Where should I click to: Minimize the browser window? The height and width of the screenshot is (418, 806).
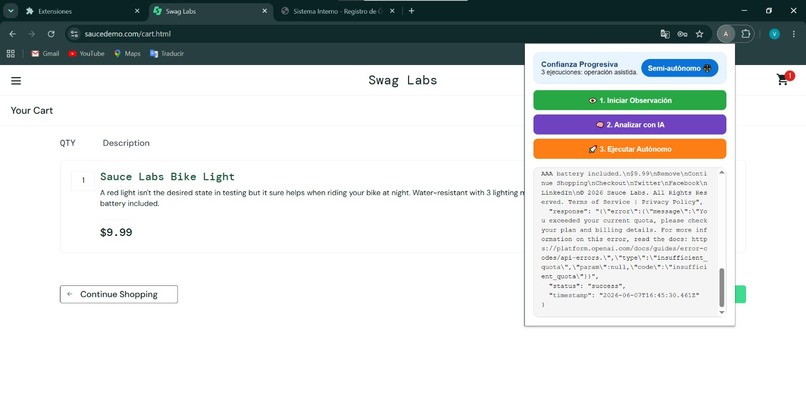pyautogui.click(x=744, y=11)
